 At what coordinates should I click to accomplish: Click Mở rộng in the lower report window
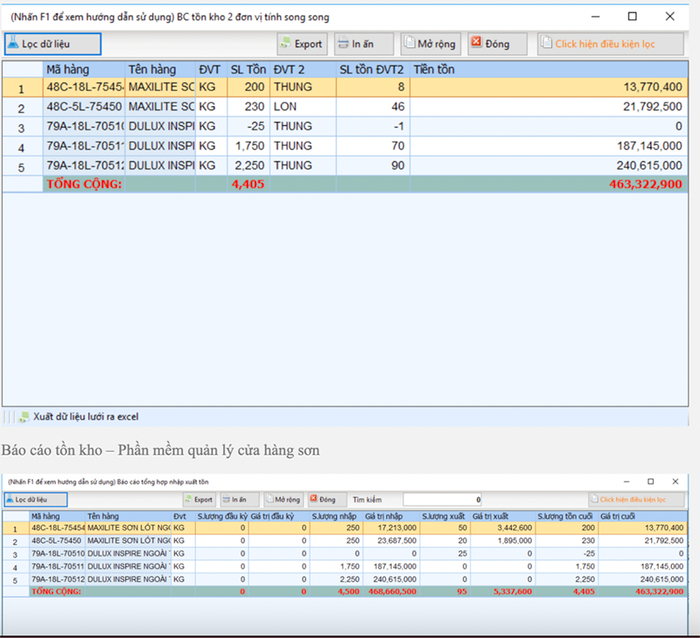click(283, 500)
